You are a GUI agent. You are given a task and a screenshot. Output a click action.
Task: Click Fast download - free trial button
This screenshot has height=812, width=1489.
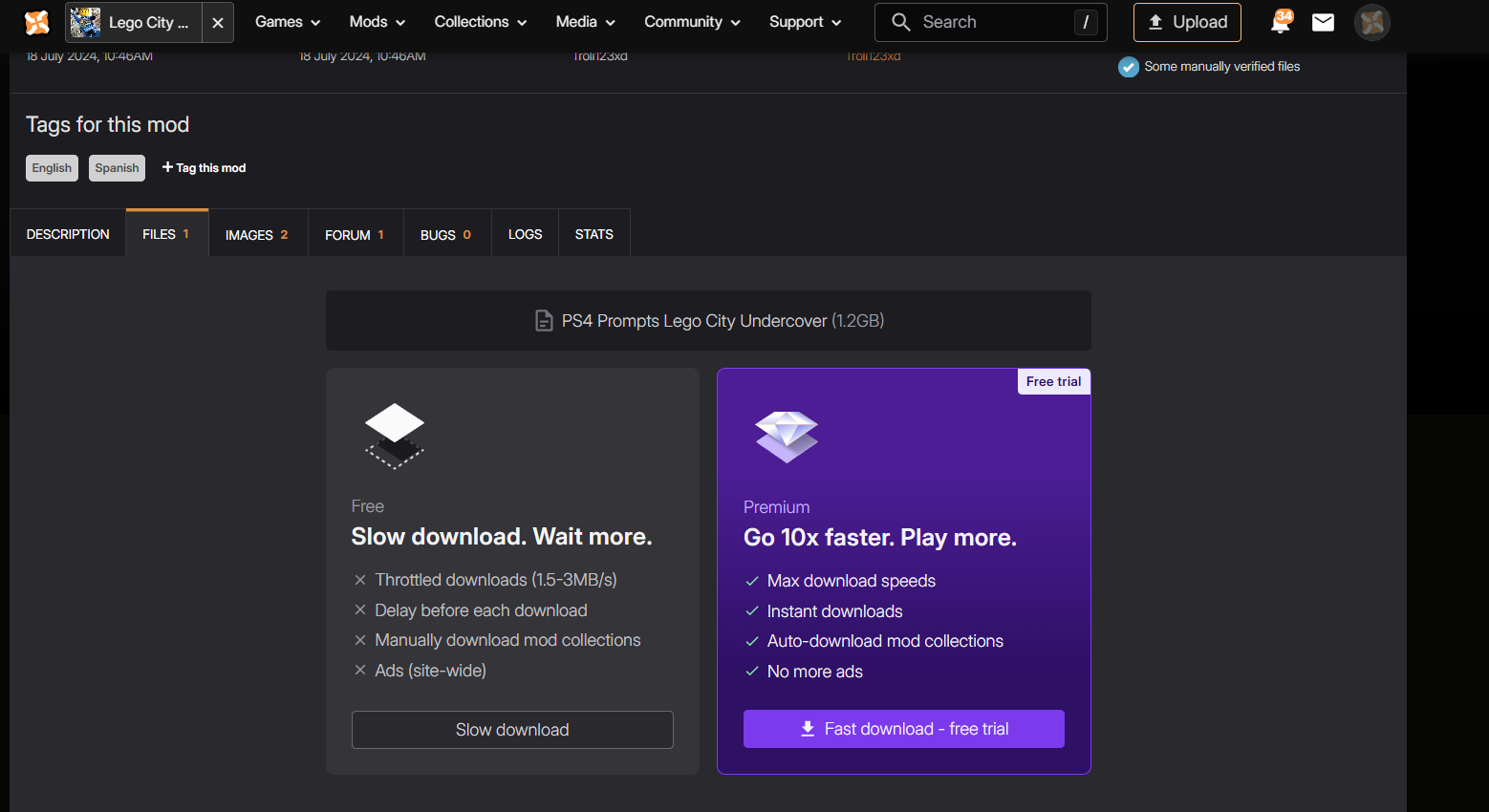[904, 729]
